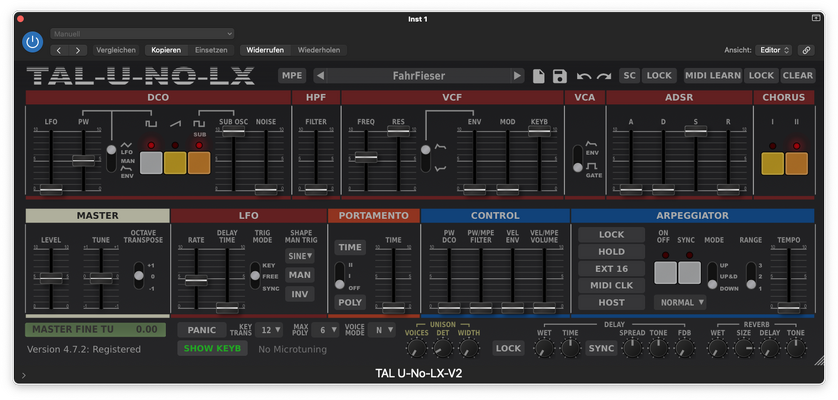Image resolution: width=838 pixels, height=400 pixels.
Task: Redo change with curved right arrow
Action: click(x=604, y=76)
